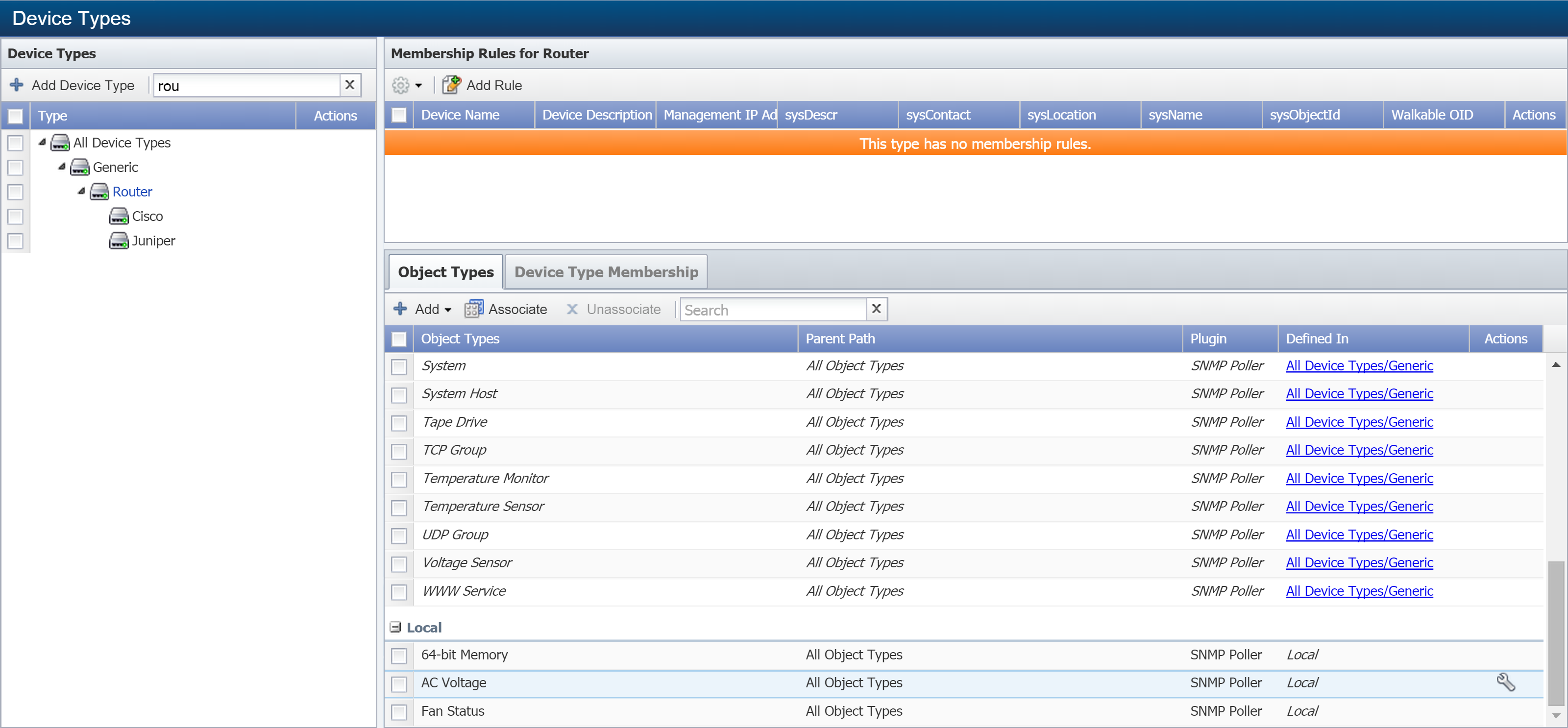Select the Cisco tree item
This screenshot has height=728, width=1568.
coord(147,216)
